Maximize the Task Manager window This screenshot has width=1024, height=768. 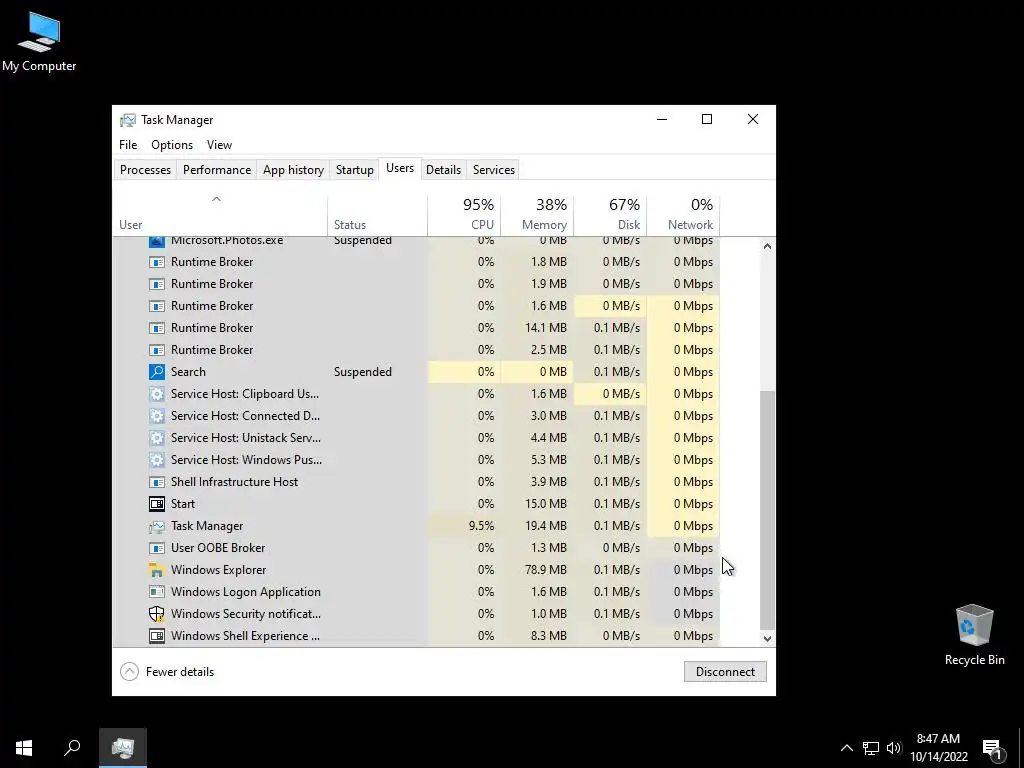point(707,120)
